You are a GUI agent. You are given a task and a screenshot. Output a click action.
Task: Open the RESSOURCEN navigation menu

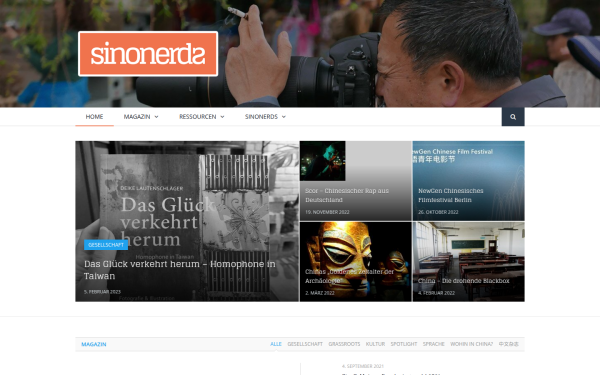197,117
